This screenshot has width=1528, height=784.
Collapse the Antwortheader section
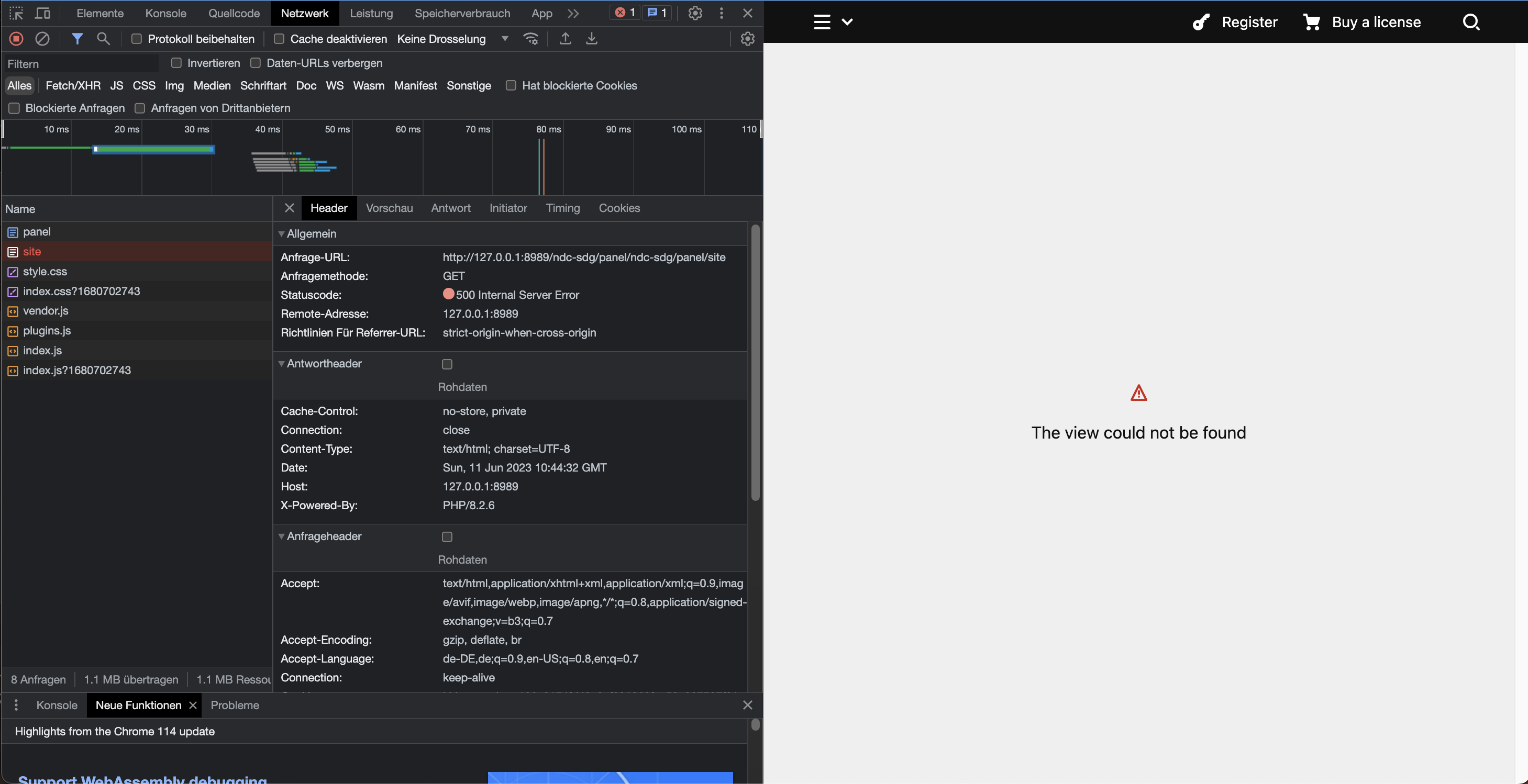point(281,364)
